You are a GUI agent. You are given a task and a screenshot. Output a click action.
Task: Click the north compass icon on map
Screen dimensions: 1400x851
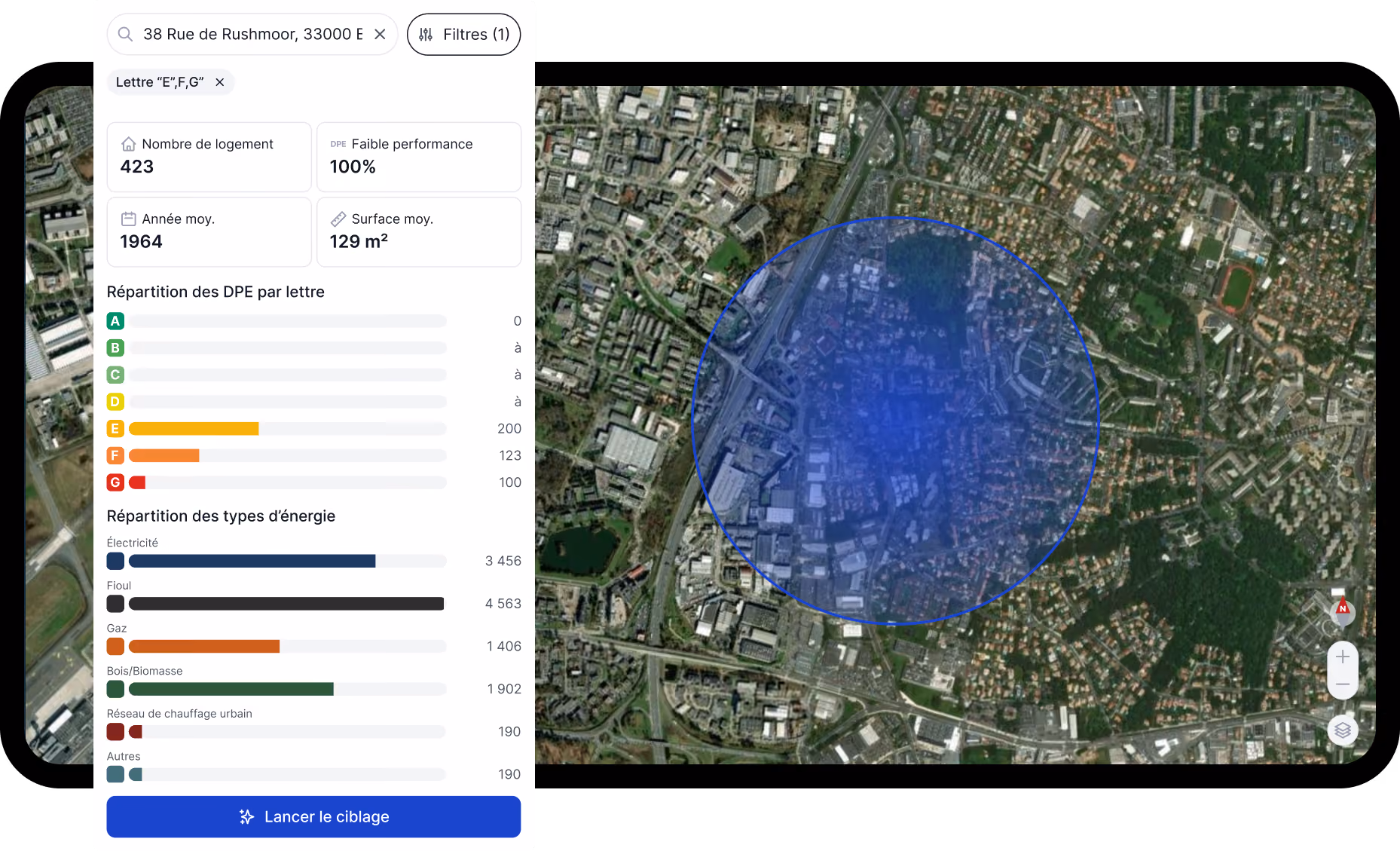tap(1342, 611)
